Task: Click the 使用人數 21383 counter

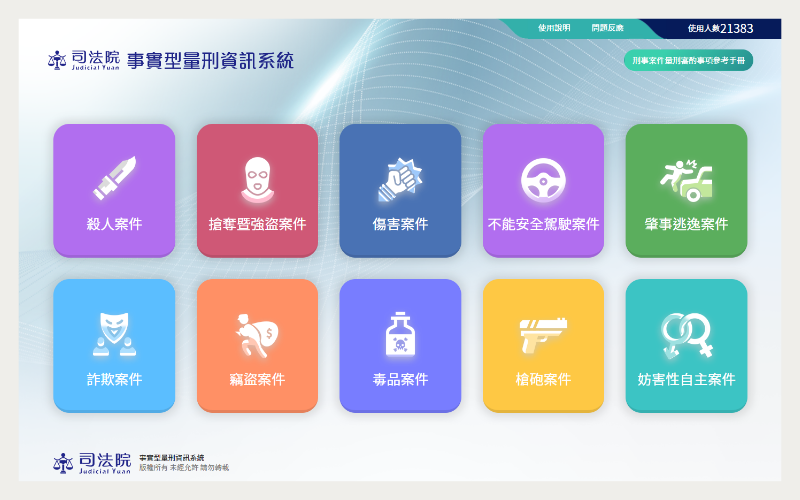Action: click(x=720, y=29)
